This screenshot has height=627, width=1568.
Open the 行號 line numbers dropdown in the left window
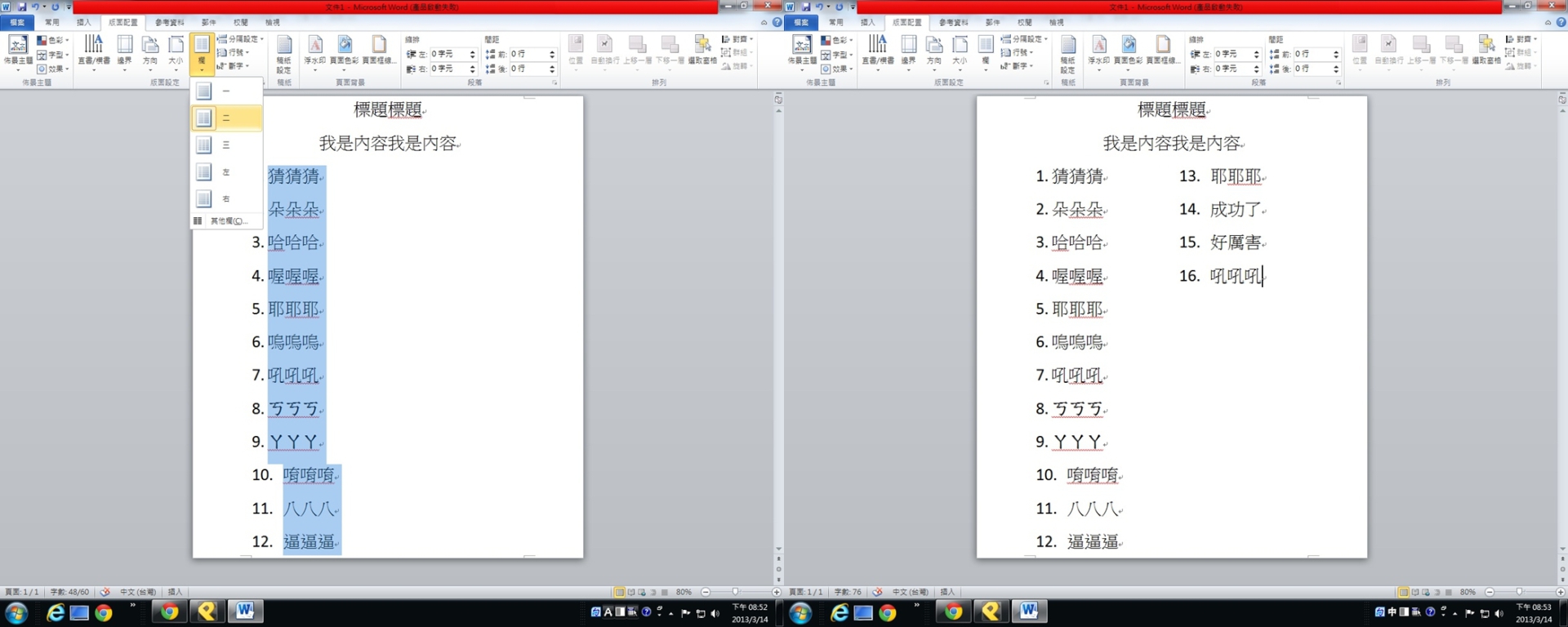pos(234,52)
